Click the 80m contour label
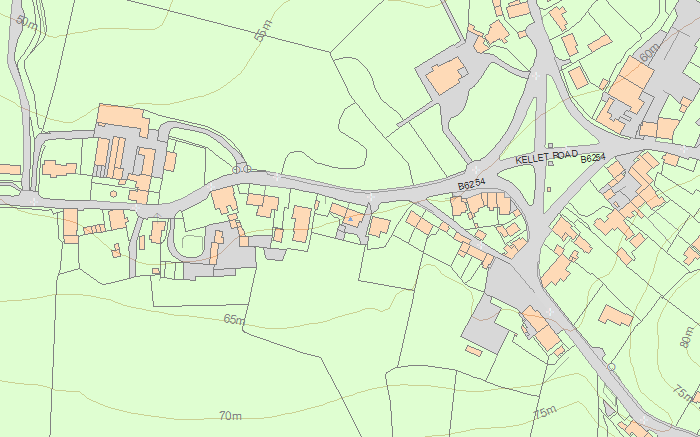Image resolution: width=700 pixels, height=437 pixels. click(x=688, y=337)
